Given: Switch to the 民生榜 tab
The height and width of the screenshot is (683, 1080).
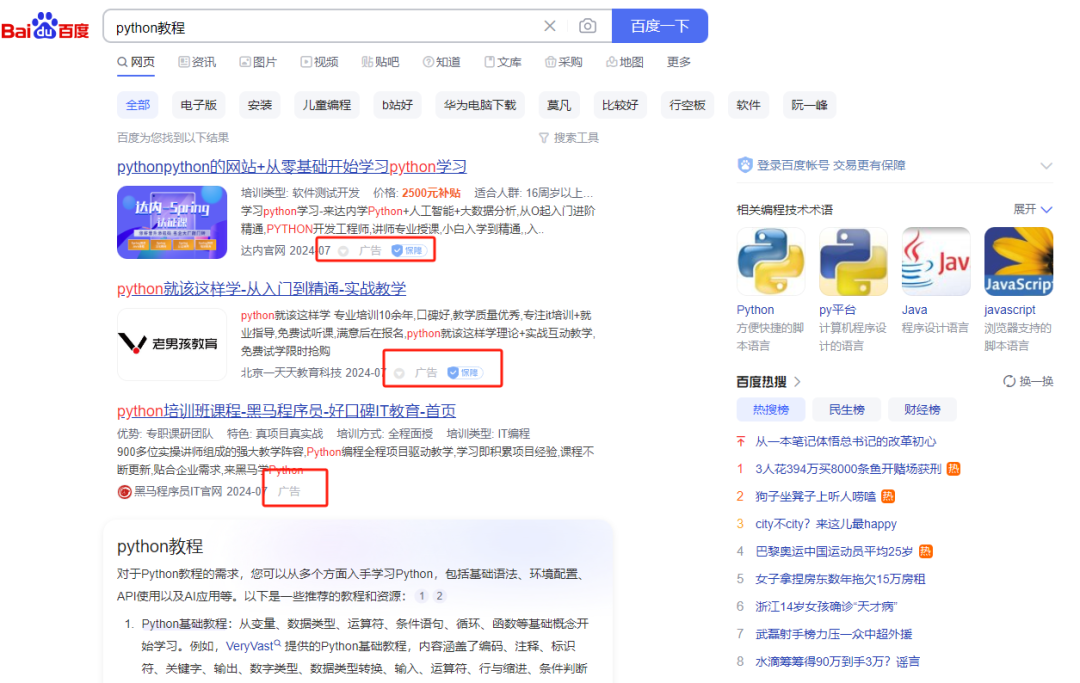Looking at the screenshot, I should [x=847, y=410].
